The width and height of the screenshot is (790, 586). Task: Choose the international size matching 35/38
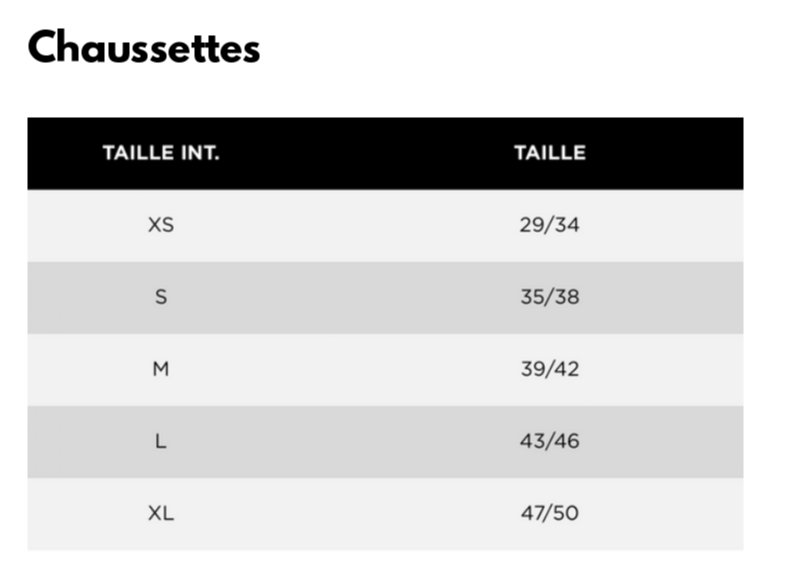[160, 297]
